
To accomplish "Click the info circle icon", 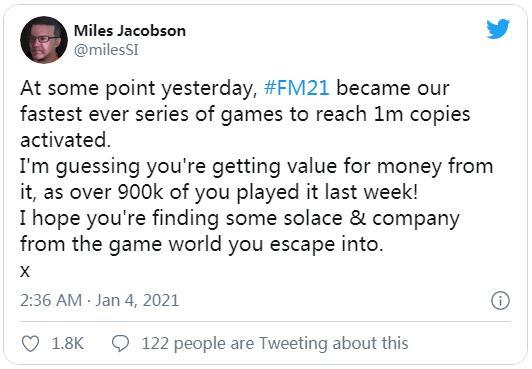I will 500,300.
